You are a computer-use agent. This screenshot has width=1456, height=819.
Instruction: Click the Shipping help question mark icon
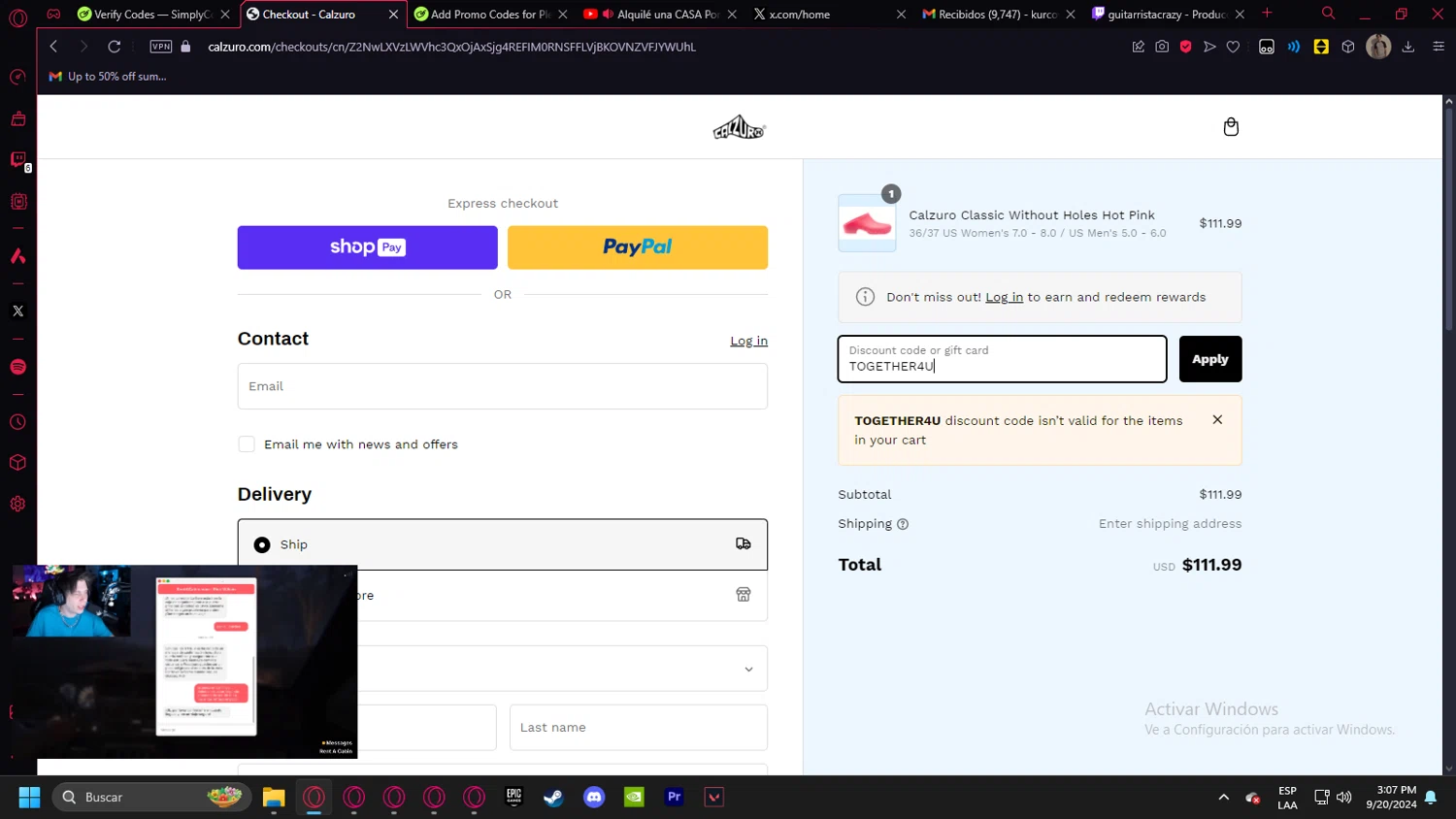click(x=903, y=524)
